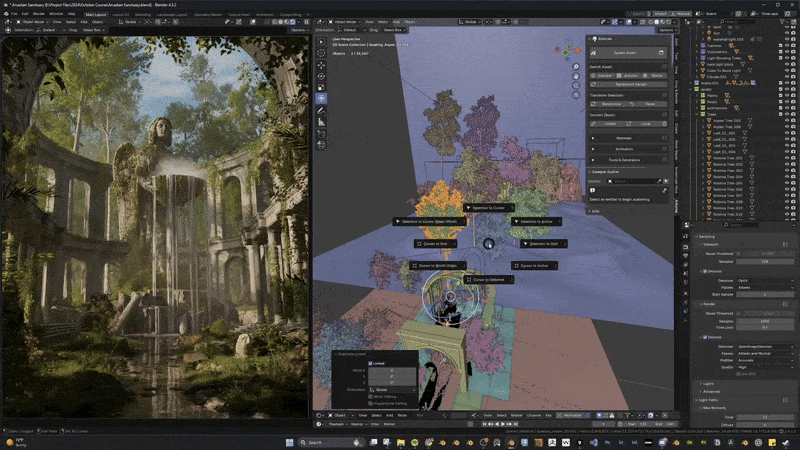
Task: Jump to the timeline start frame
Action: click(x=484, y=424)
